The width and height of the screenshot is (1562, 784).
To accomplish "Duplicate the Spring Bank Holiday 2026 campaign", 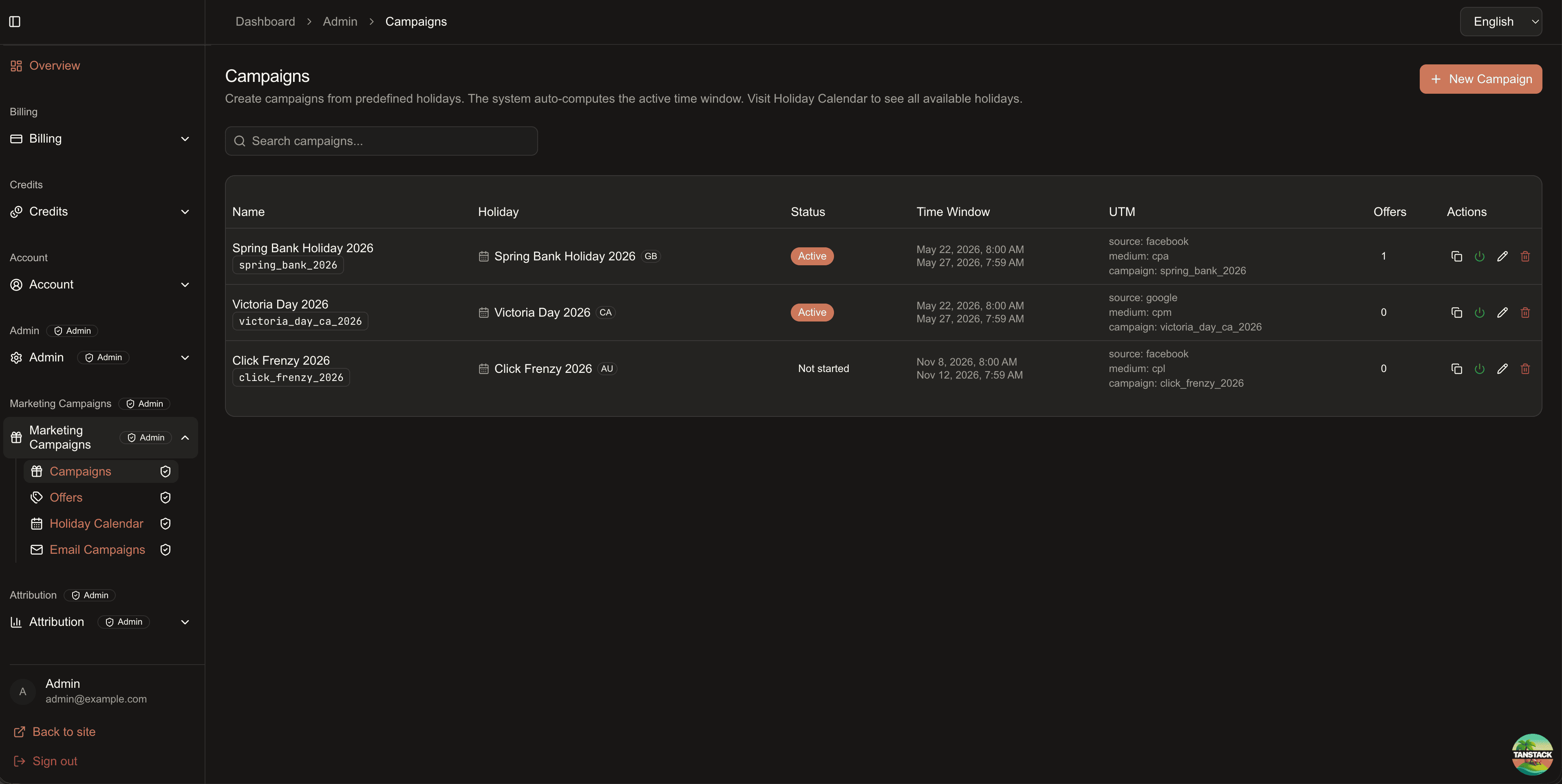I will tap(1456, 256).
